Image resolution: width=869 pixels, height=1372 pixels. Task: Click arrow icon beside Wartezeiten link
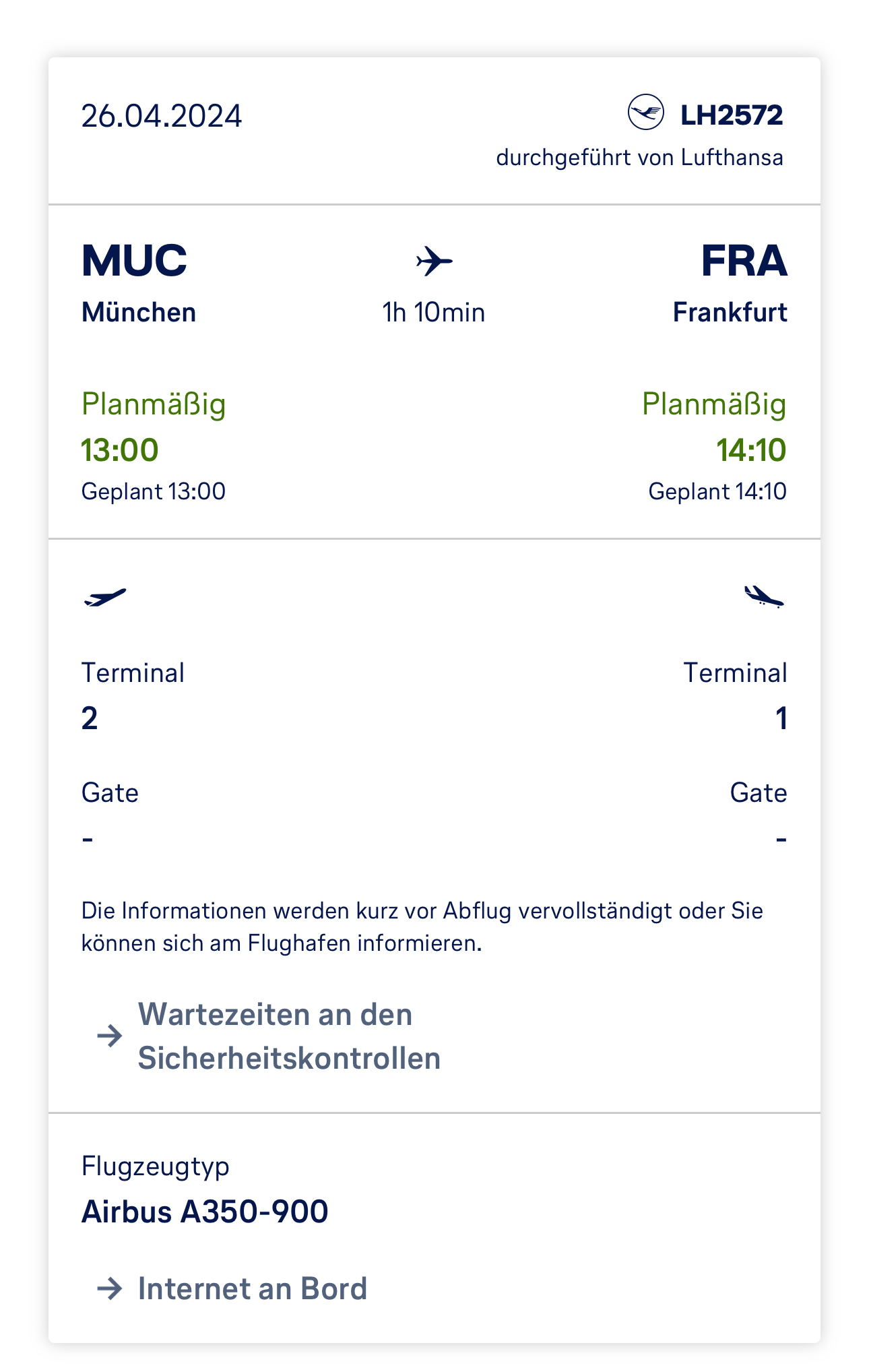coord(110,1035)
